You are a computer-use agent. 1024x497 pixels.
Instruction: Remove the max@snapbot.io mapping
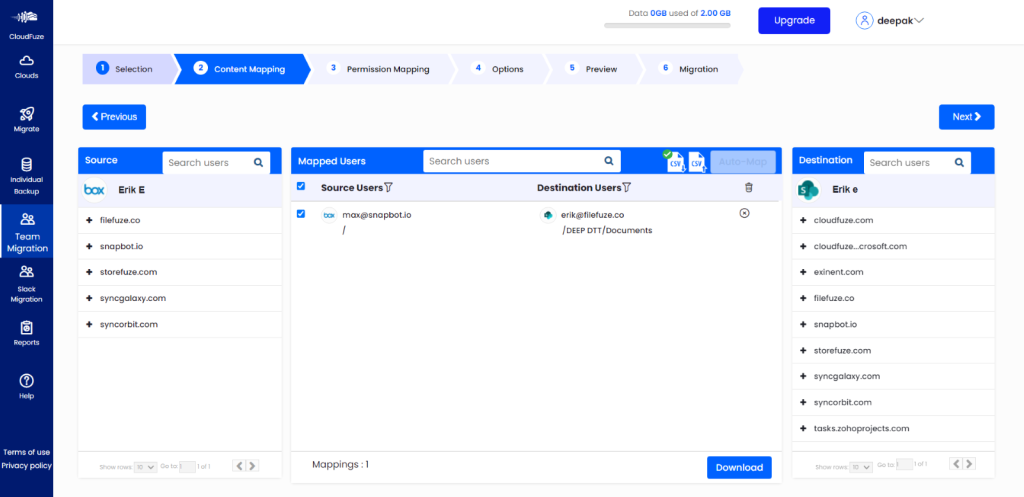point(744,214)
